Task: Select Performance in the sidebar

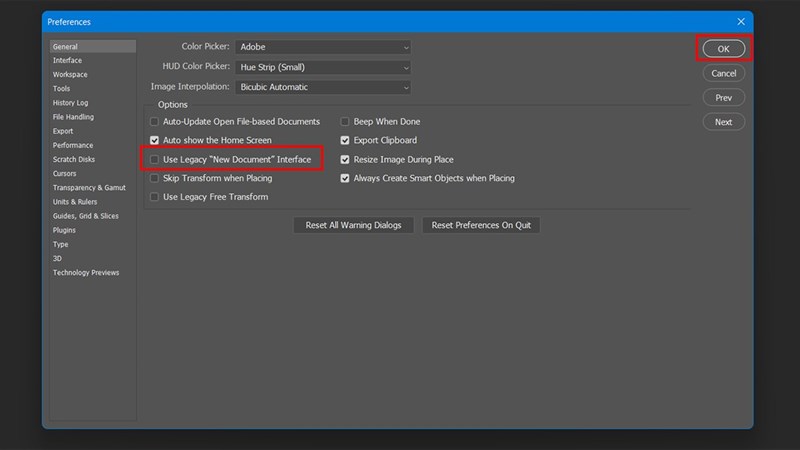Action: (73, 145)
